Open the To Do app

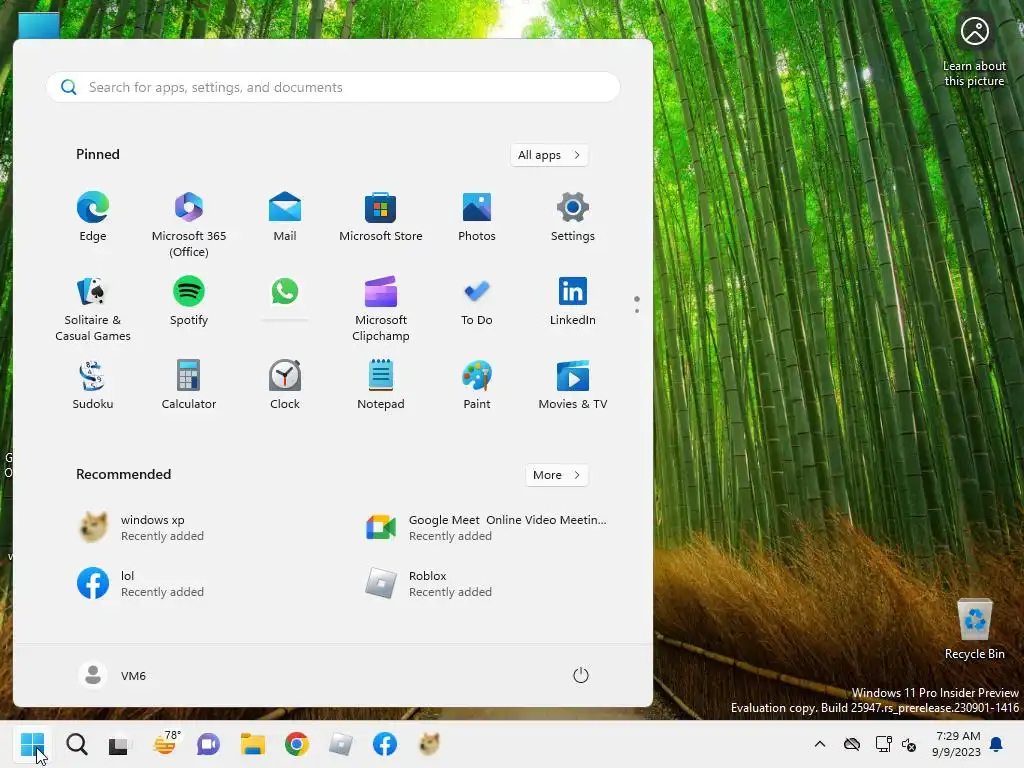point(477,302)
